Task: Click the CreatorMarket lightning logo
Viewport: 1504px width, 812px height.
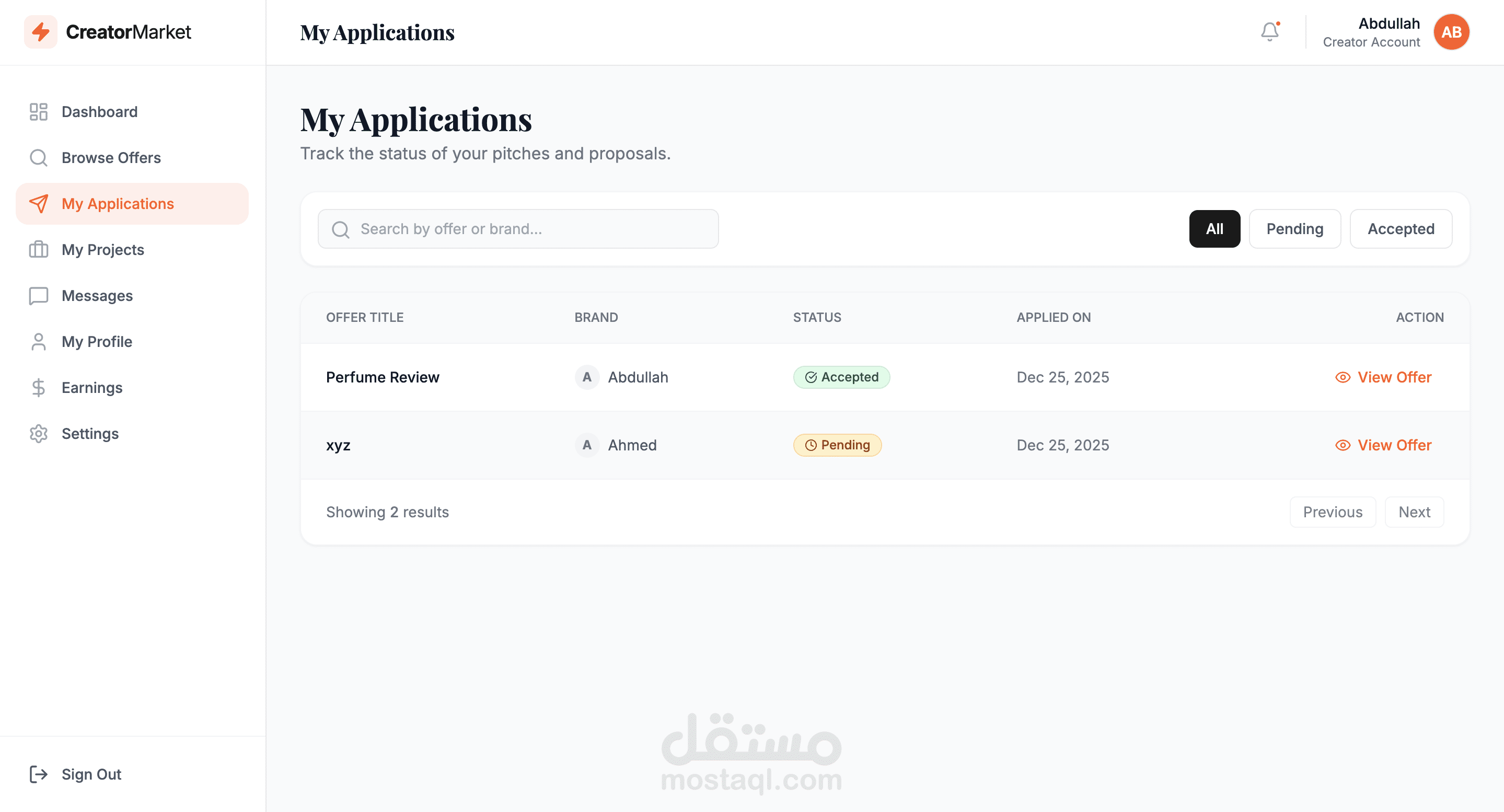Action: (x=40, y=31)
